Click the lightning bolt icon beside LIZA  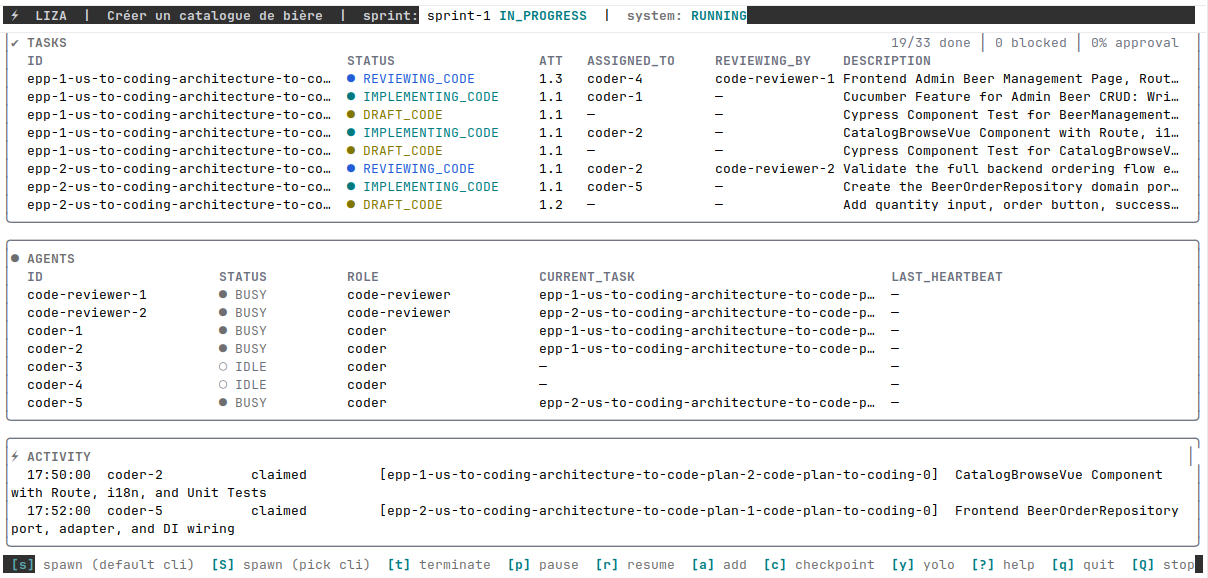(15, 16)
